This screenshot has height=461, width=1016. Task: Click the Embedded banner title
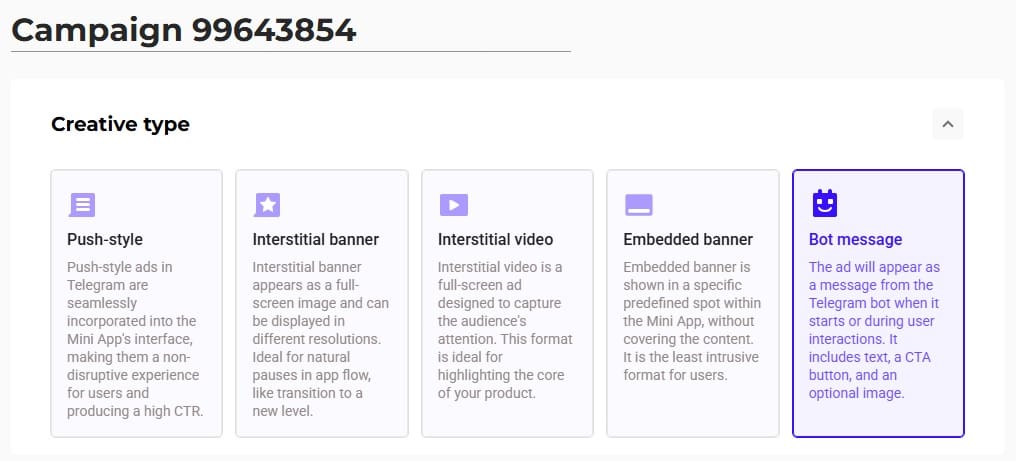(688, 240)
